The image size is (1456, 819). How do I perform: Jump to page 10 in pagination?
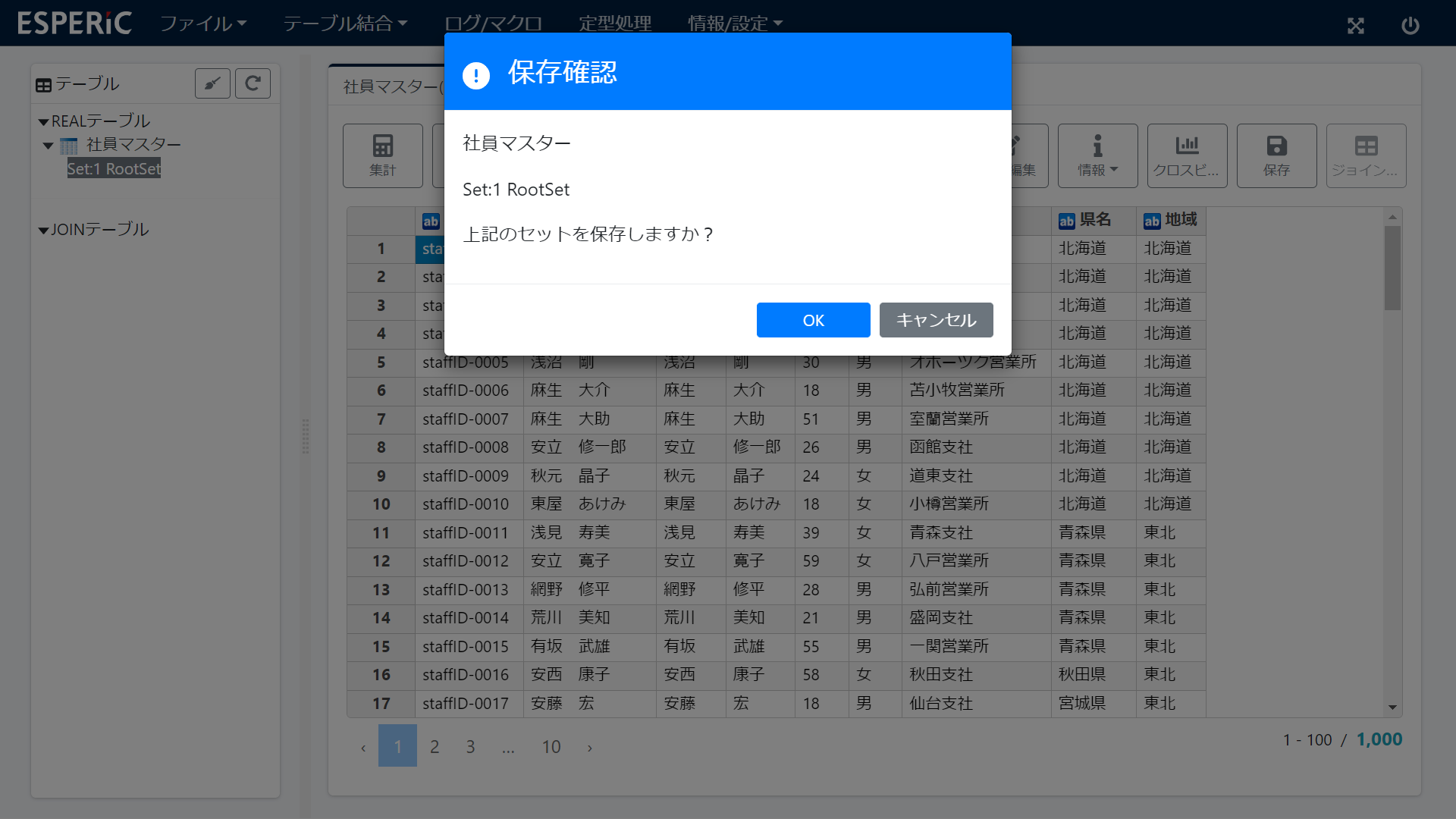click(551, 746)
